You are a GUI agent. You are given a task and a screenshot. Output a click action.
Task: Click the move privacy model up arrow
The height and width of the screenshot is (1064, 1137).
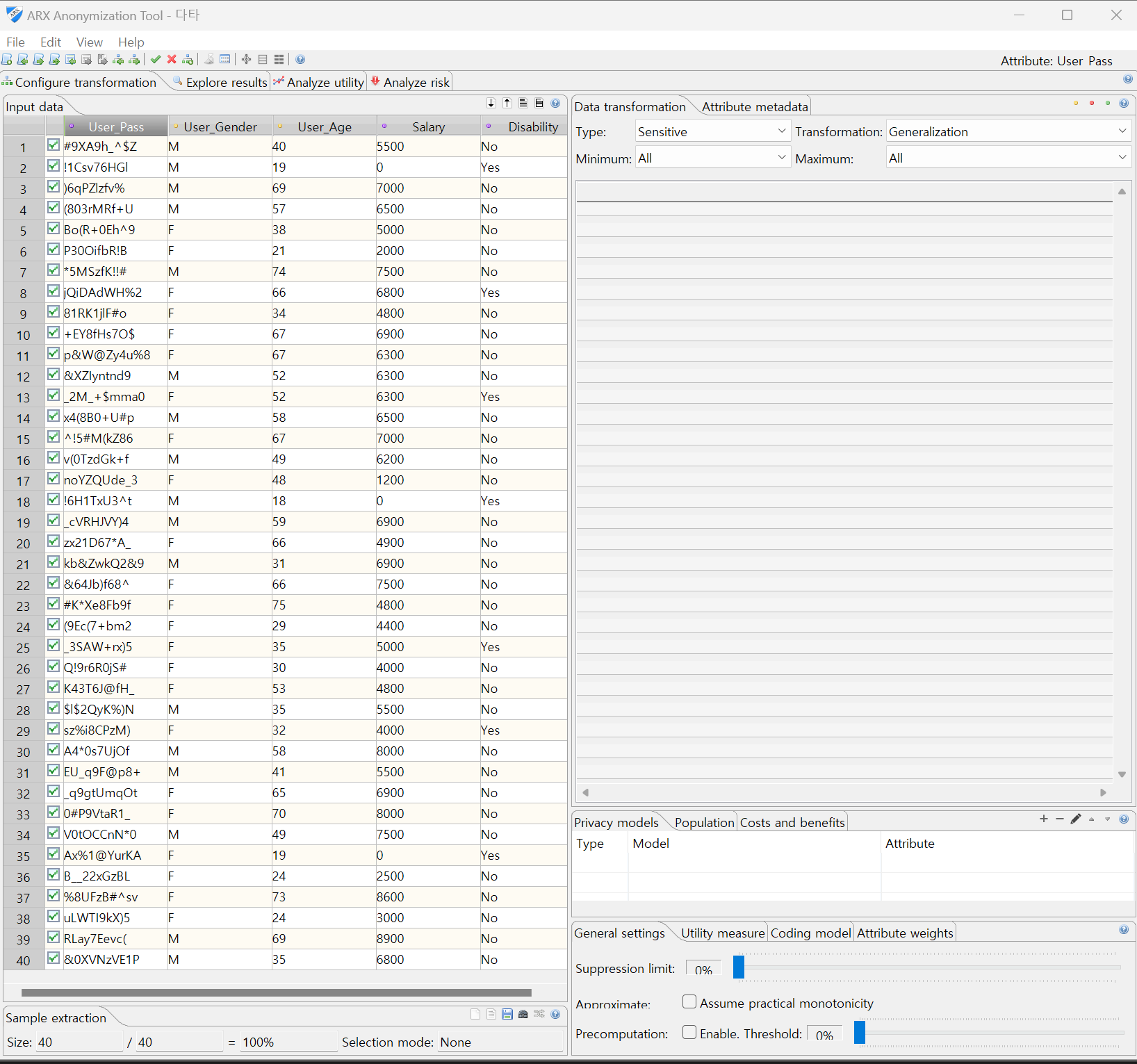[x=1092, y=819]
